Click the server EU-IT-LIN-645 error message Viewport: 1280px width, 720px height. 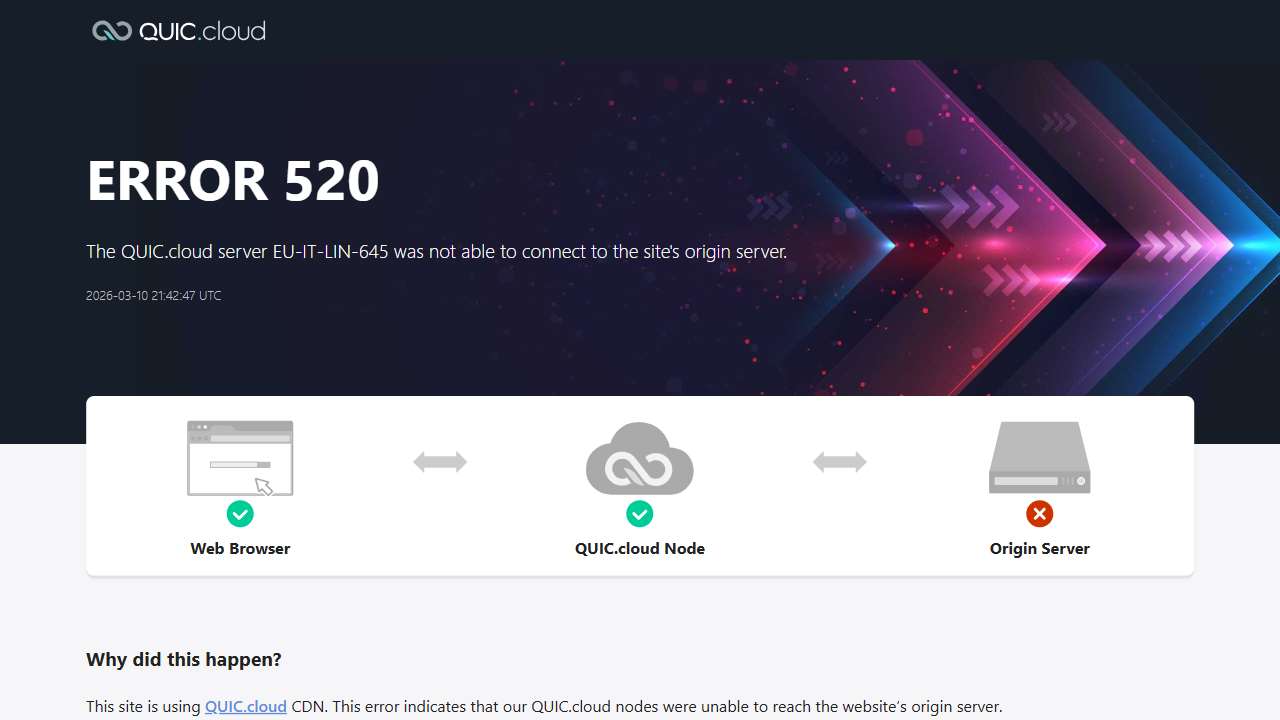tap(437, 251)
